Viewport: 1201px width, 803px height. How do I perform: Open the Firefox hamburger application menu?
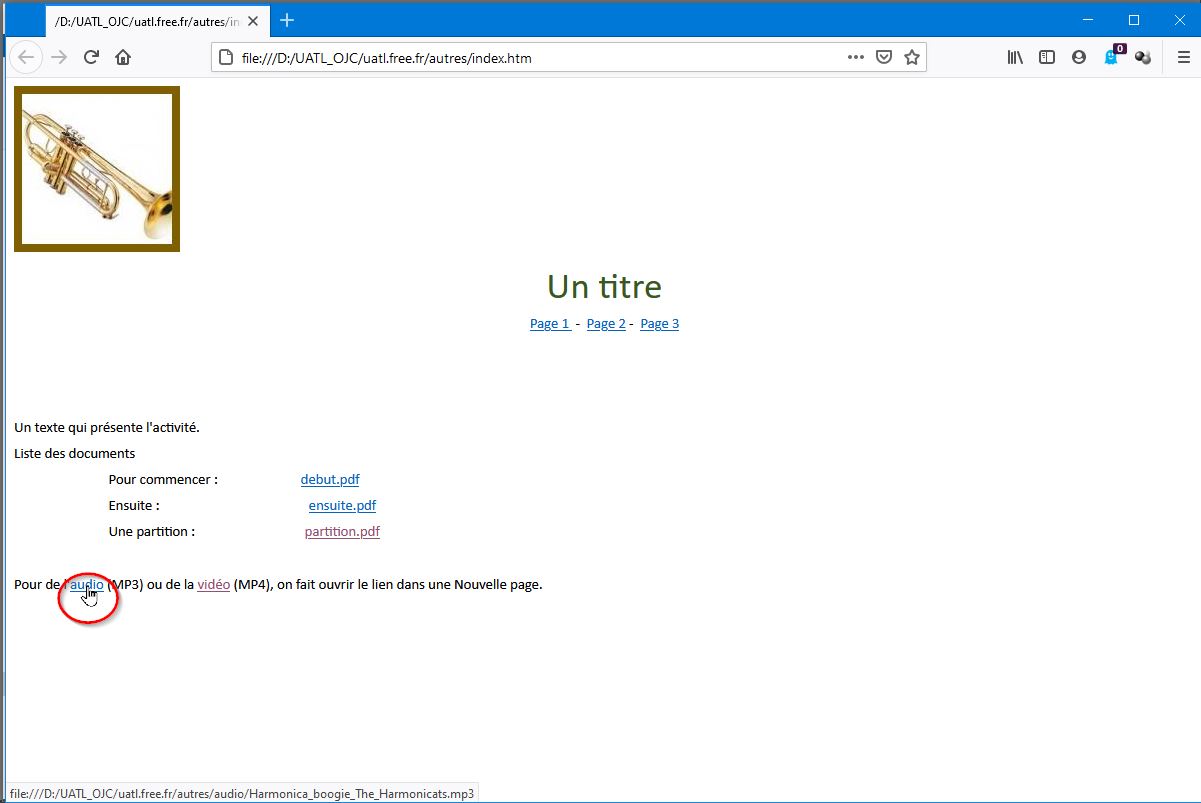coord(1184,57)
